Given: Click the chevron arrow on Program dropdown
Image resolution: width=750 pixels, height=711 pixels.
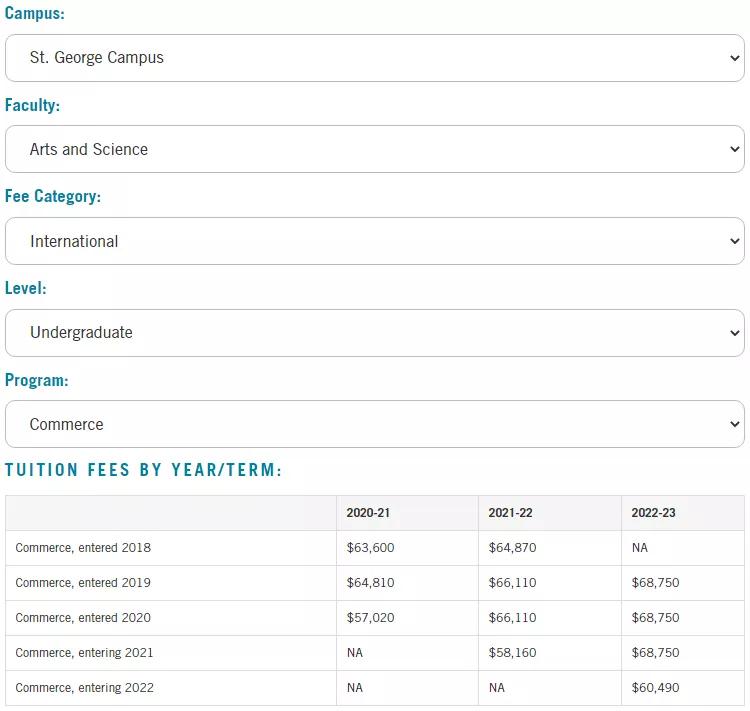Looking at the screenshot, I should click(735, 425).
